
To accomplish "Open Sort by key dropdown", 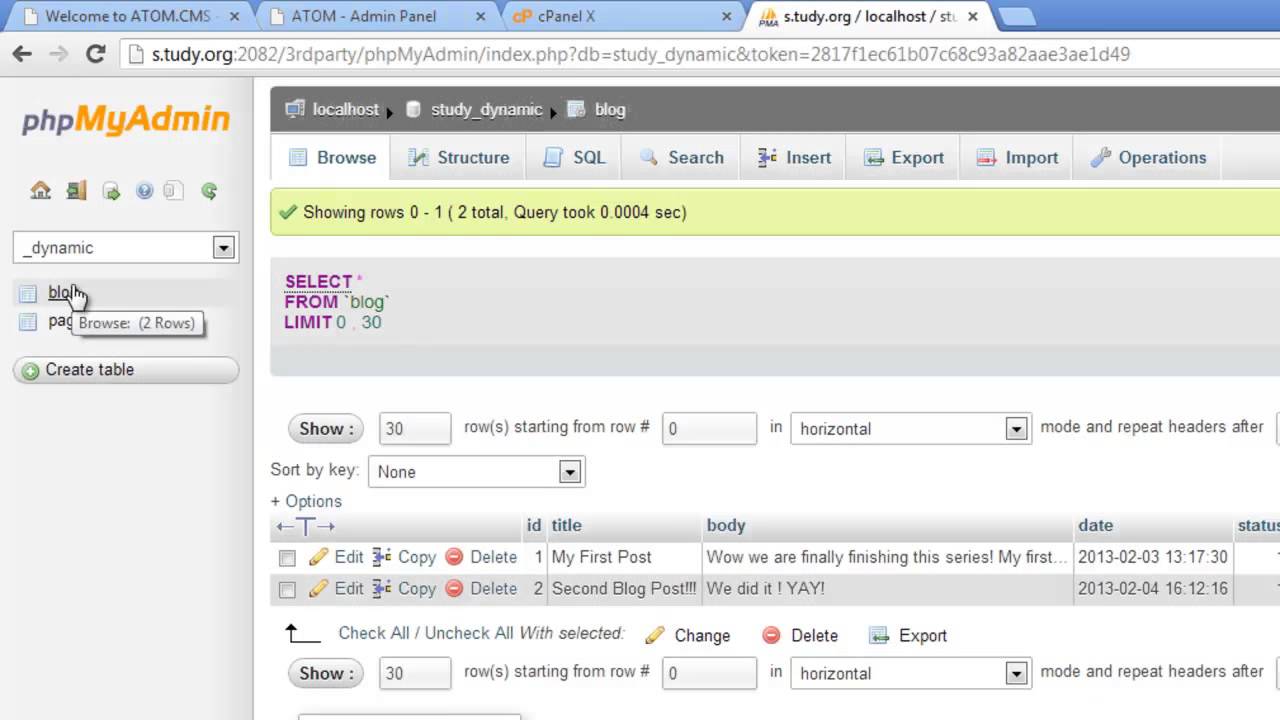I will pyautogui.click(x=476, y=472).
